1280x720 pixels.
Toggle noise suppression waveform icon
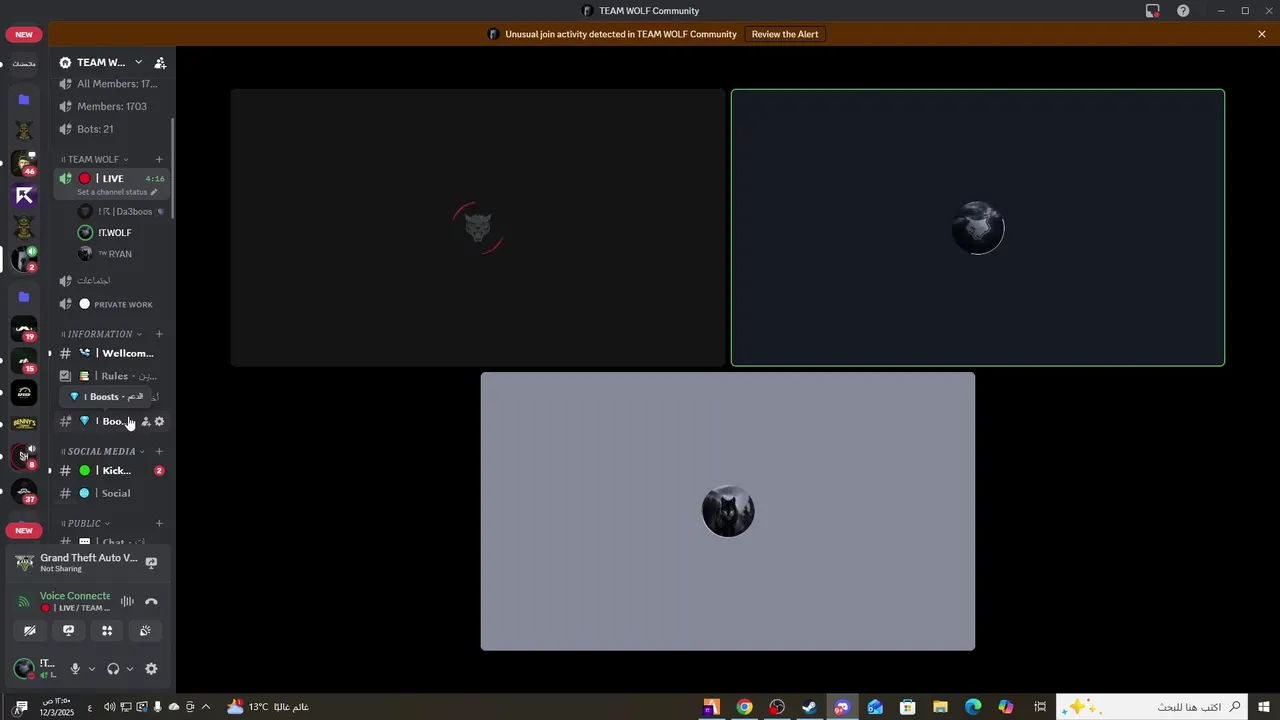pos(127,601)
